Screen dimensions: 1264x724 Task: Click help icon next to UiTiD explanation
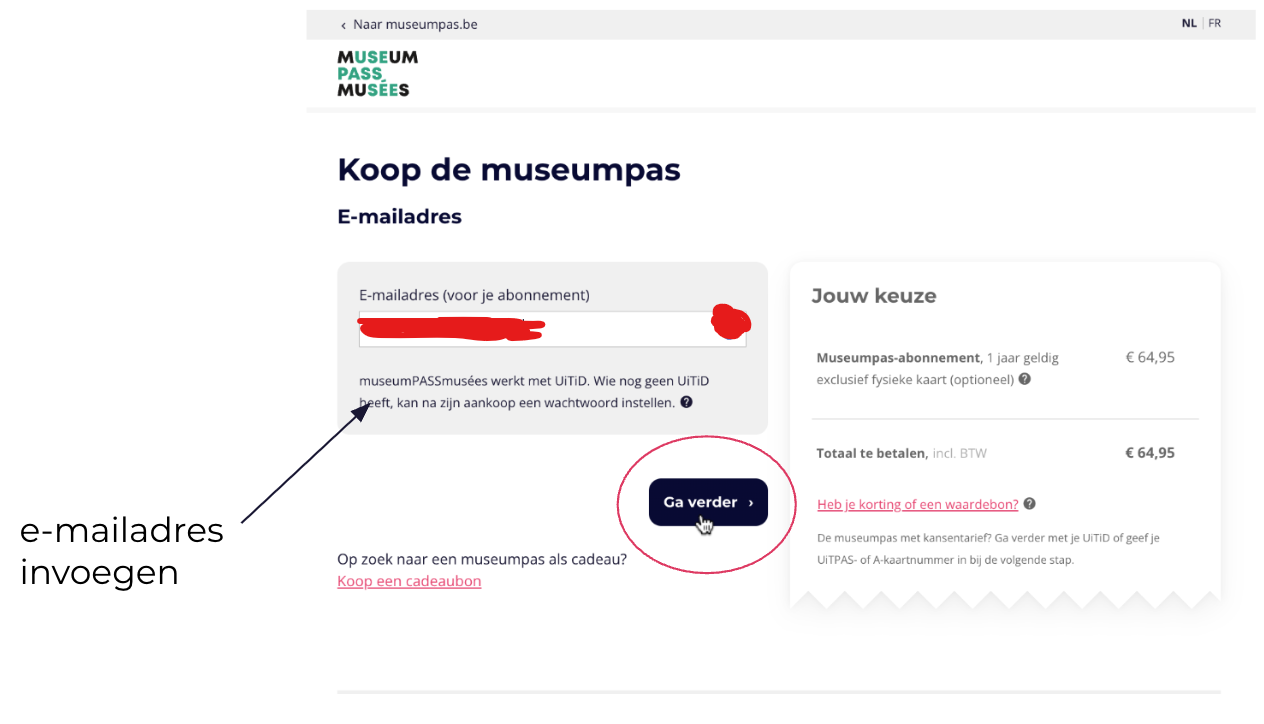(686, 402)
